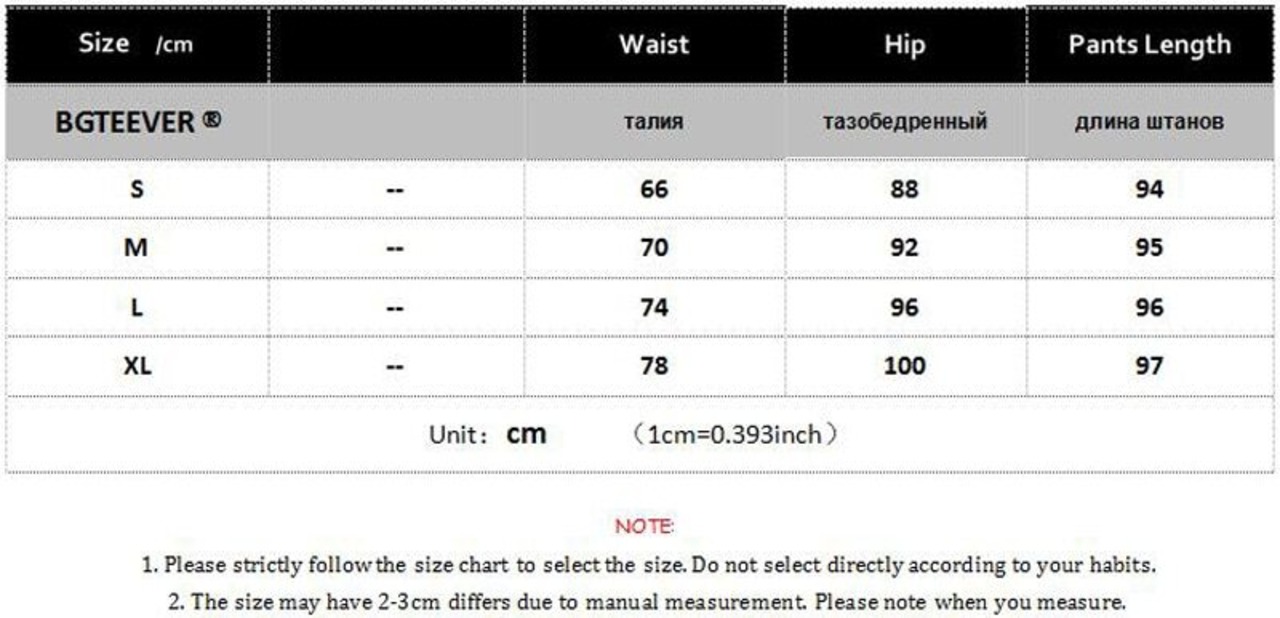The height and width of the screenshot is (618, 1280).
Task: Click hip value 92 for size M
Action: click(x=904, y=247)
